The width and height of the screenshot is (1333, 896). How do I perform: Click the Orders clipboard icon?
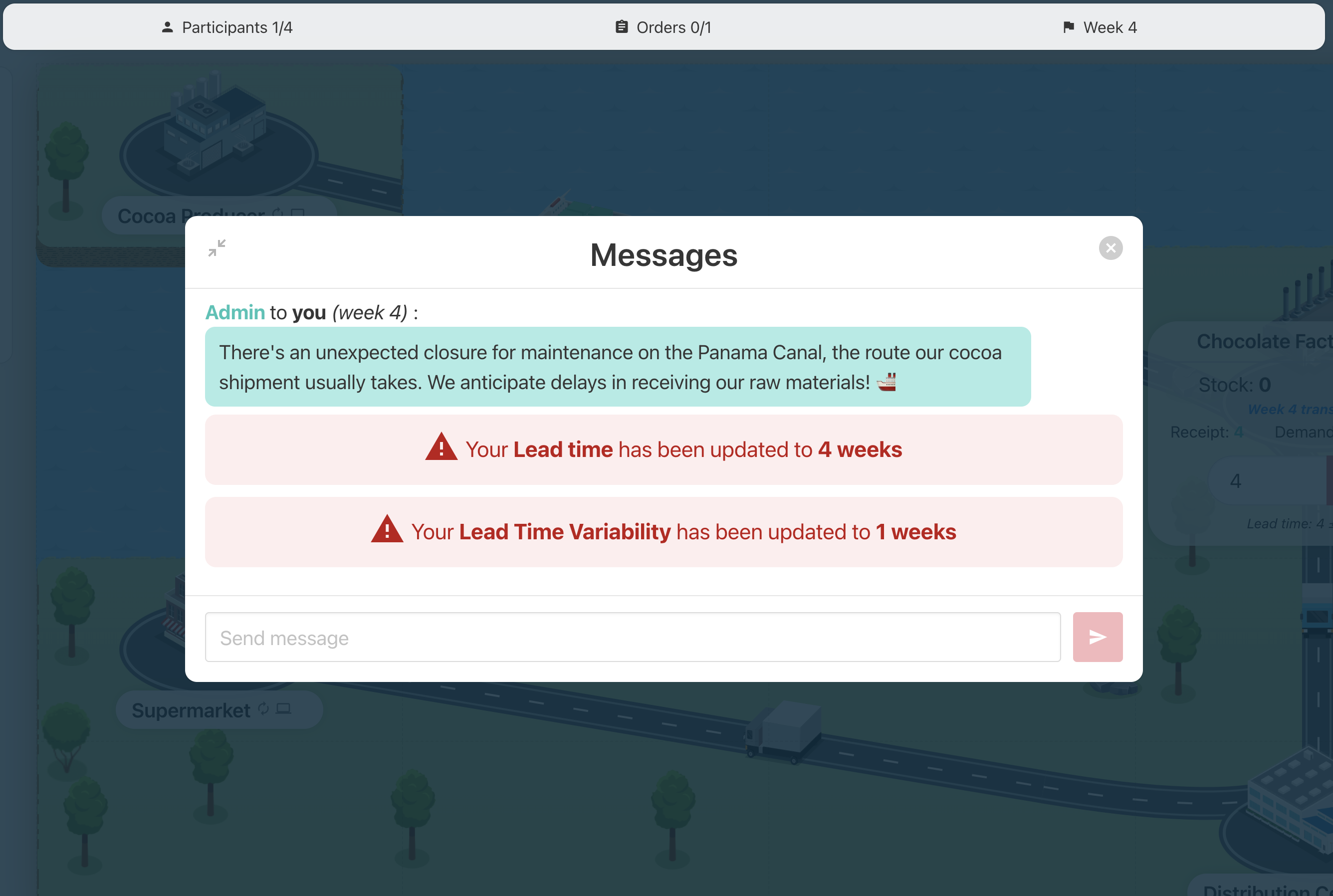point(621,27)
